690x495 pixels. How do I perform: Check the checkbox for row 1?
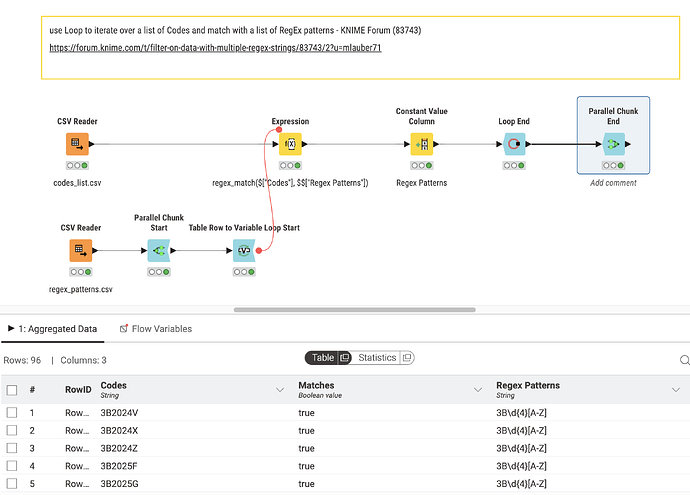tap(12, 413)
